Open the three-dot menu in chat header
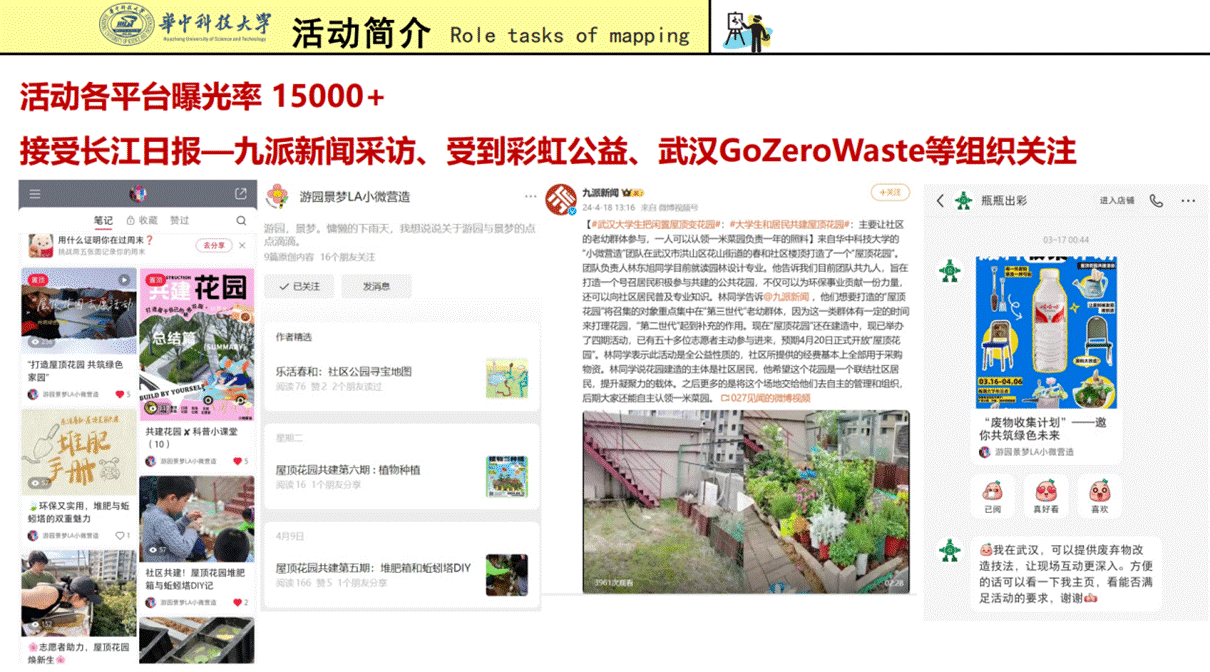 pos(1188,201)
